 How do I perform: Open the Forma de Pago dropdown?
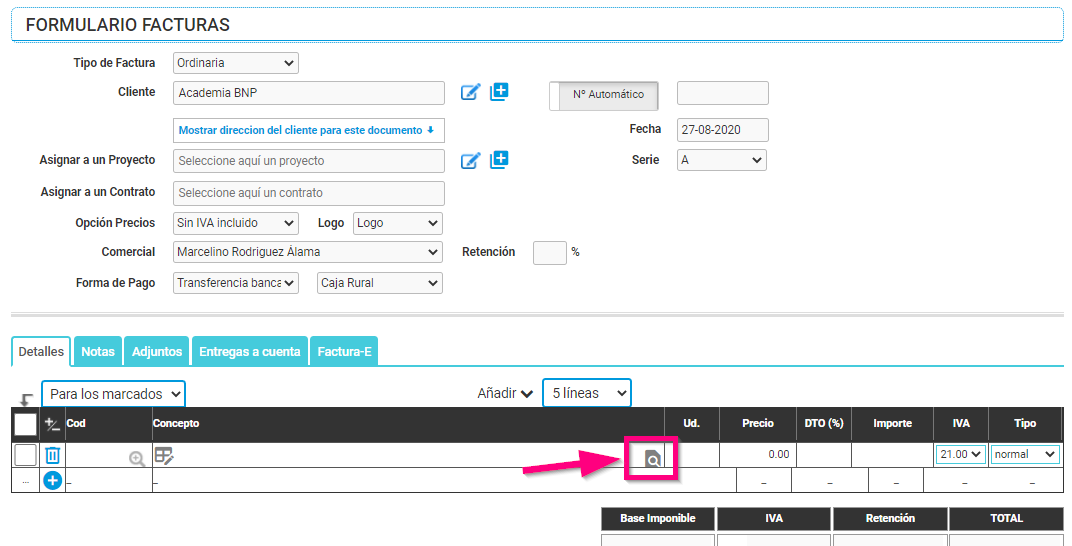[236, 283]
